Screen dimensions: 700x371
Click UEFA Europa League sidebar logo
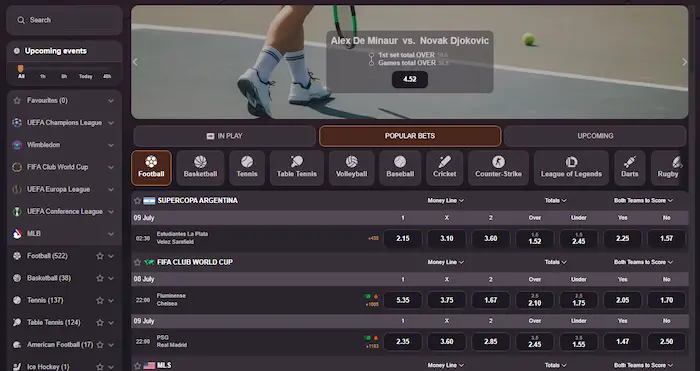tap(17, 189)
